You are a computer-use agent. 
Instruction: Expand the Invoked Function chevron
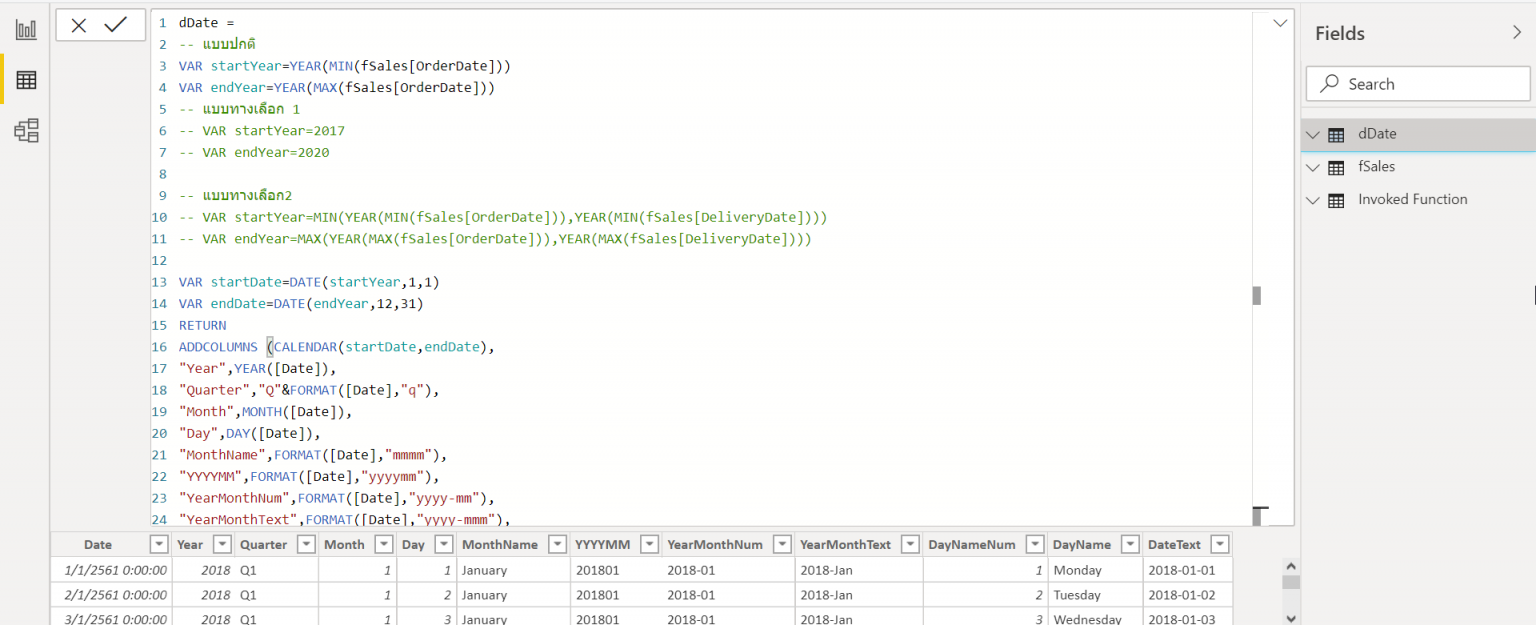click(1313, 201)
